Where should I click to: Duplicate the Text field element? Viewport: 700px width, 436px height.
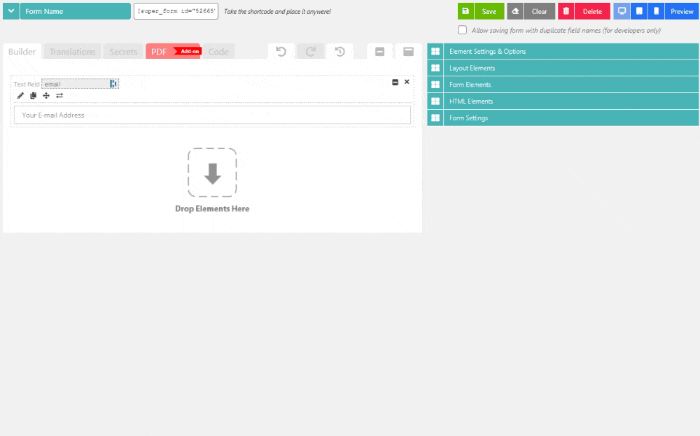[33, 96]
